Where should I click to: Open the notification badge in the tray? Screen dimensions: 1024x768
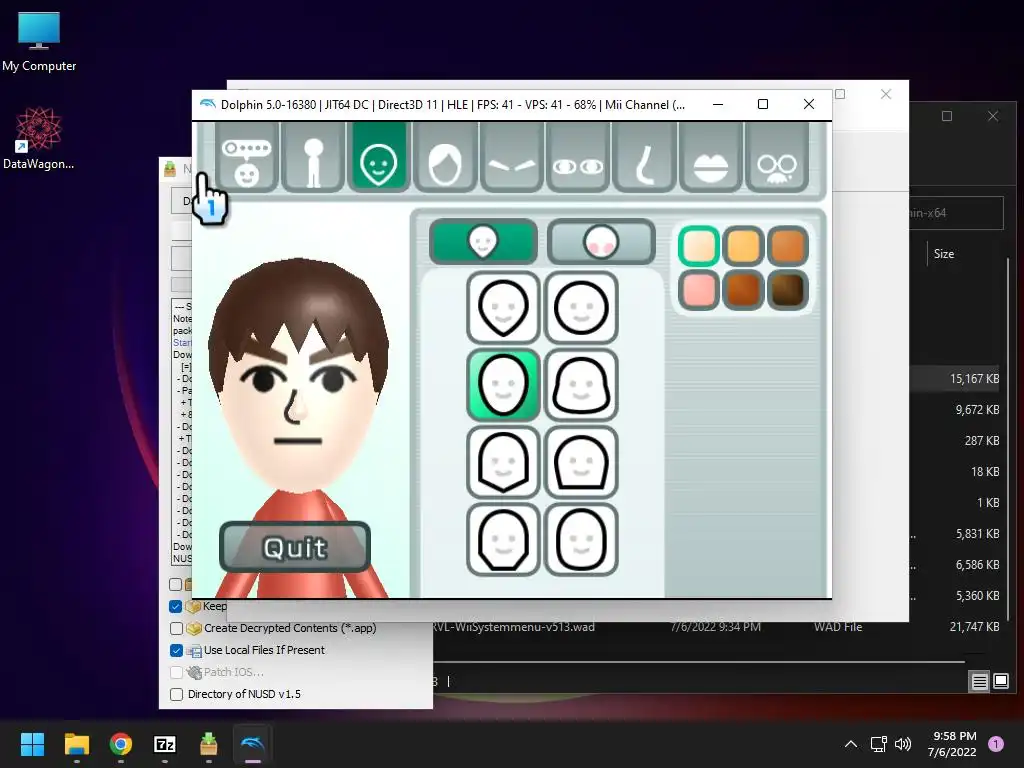(996, 744)
